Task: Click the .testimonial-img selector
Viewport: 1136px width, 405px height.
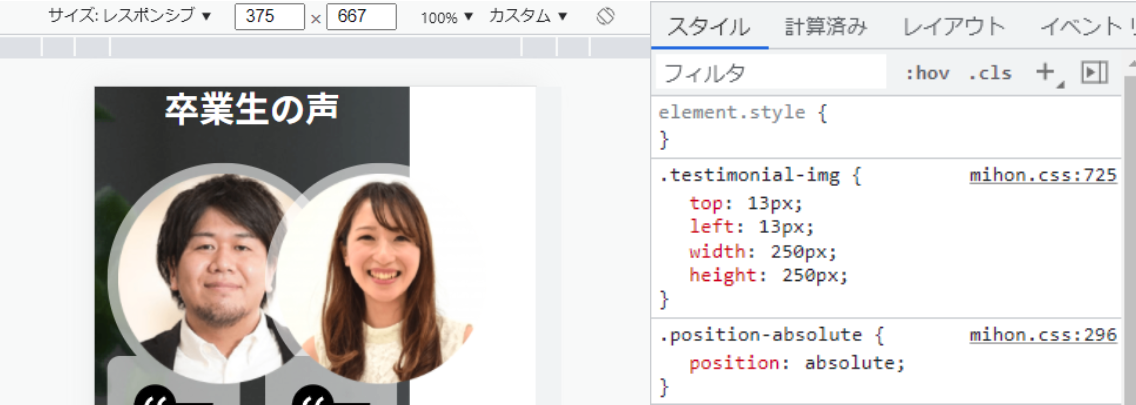Action: tap(750, 175)
